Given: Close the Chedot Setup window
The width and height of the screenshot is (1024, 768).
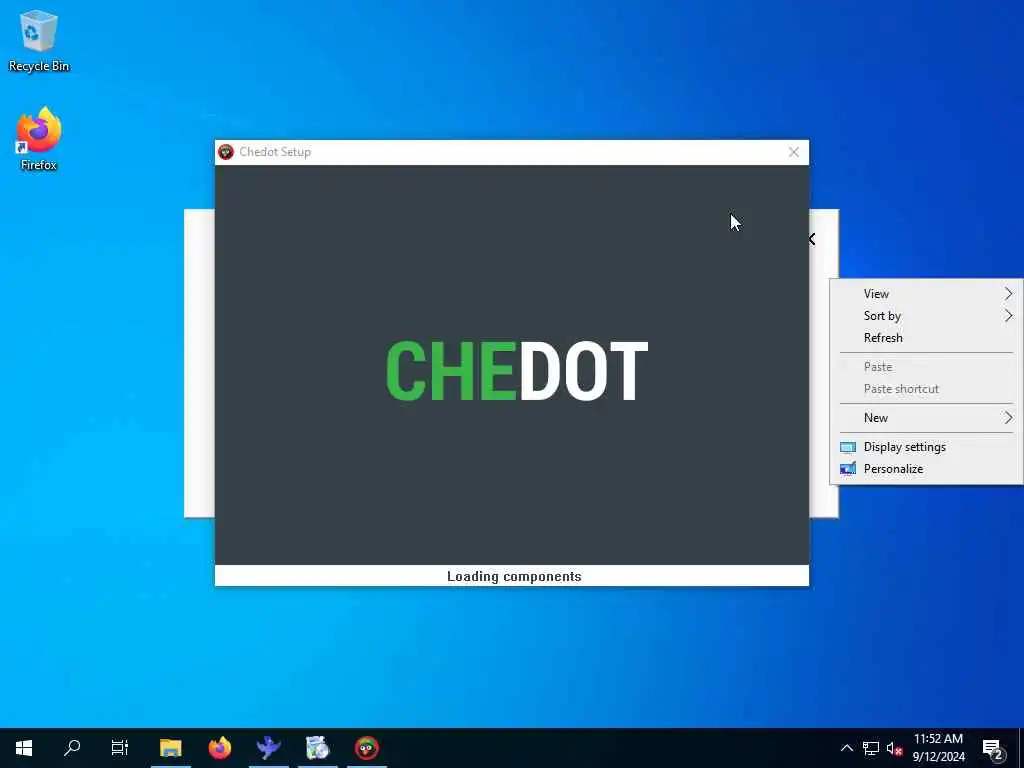Looking at the screenshot, I should click(793, 152).
